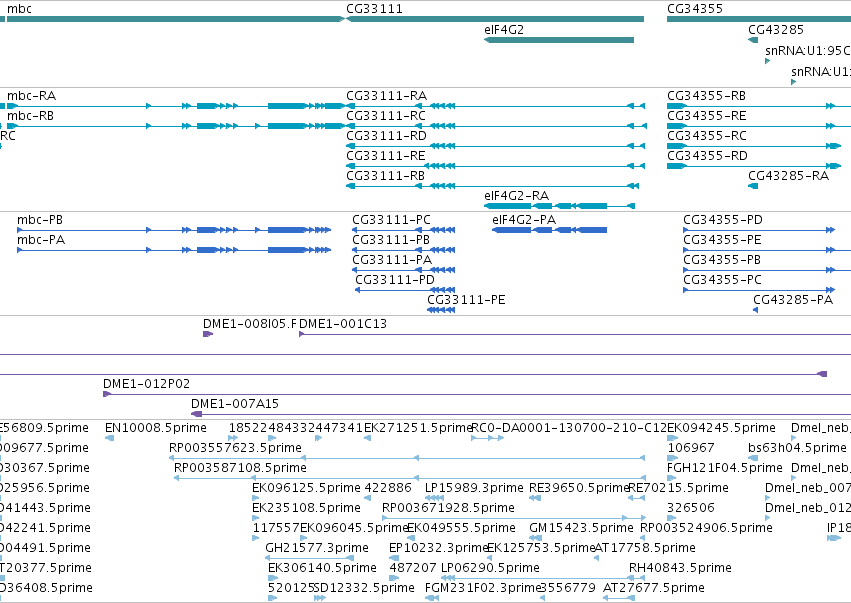Select protein mbc-PB

[x=174, y=230]
